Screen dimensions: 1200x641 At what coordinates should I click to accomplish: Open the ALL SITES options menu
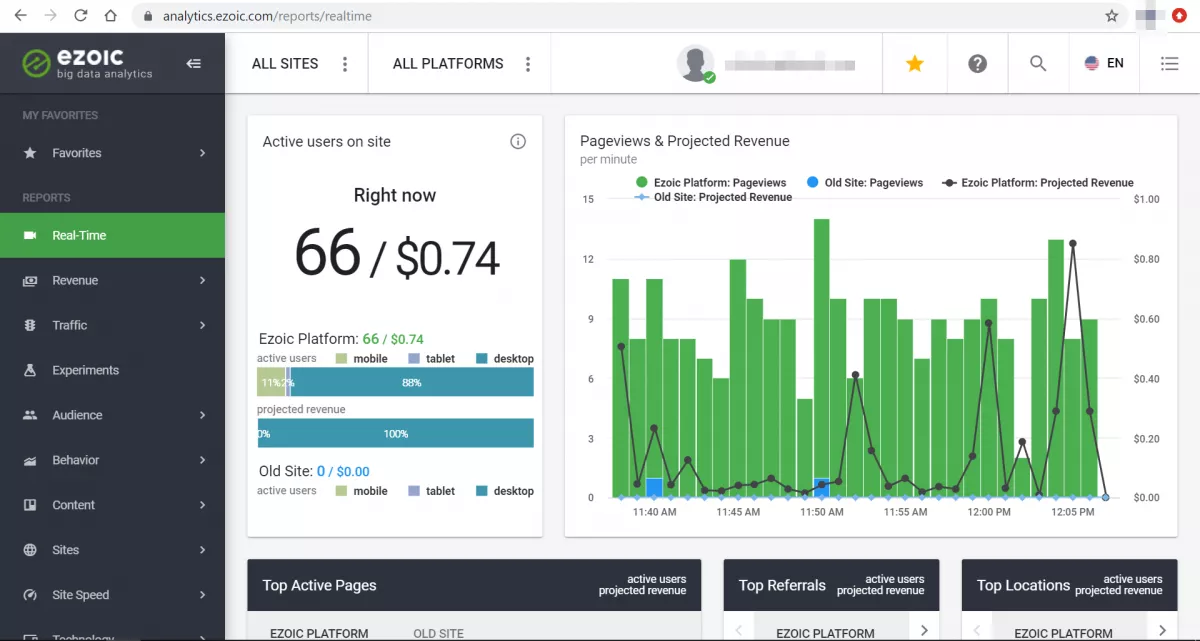(345, 64)
